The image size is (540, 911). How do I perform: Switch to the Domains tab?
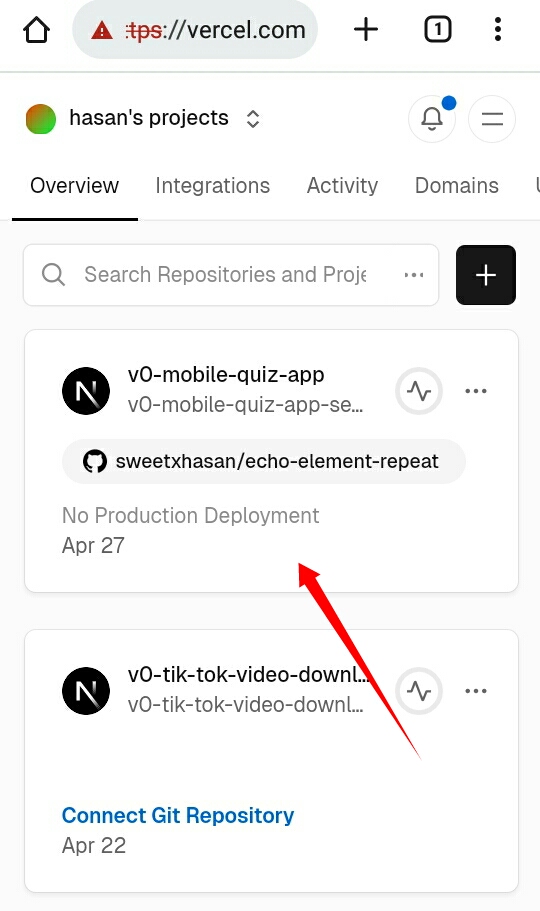pos(457,185)
